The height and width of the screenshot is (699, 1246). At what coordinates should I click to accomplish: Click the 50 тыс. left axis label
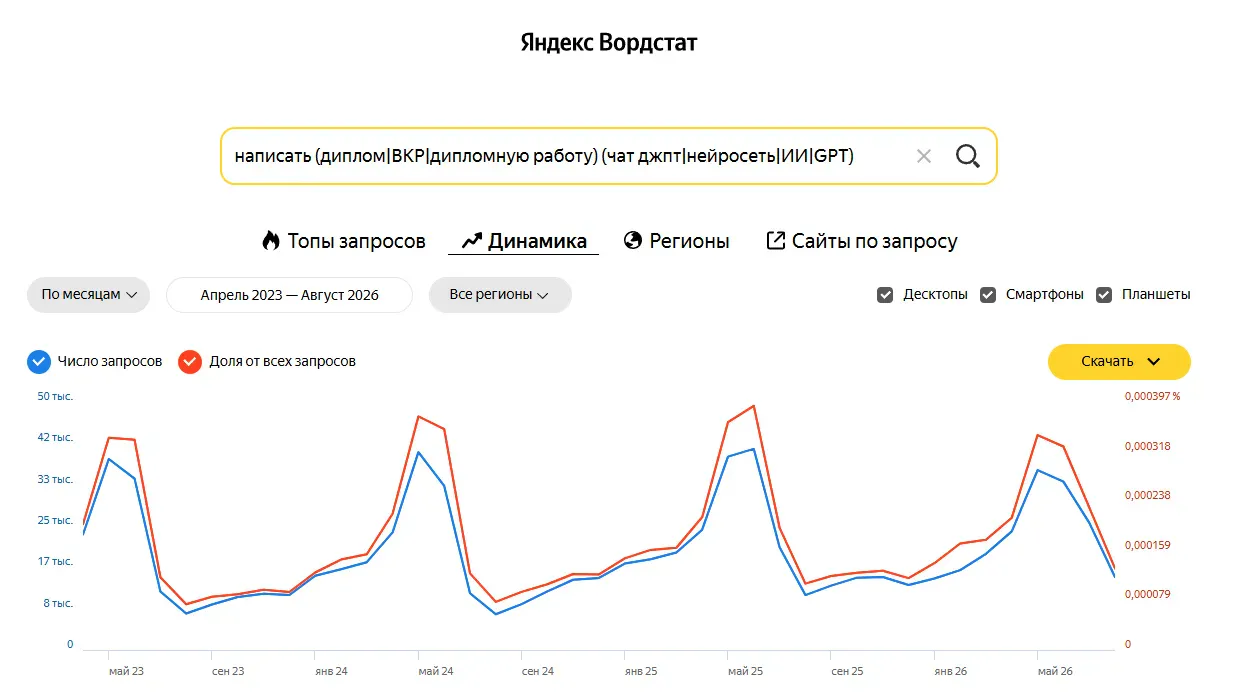(56, 397)
